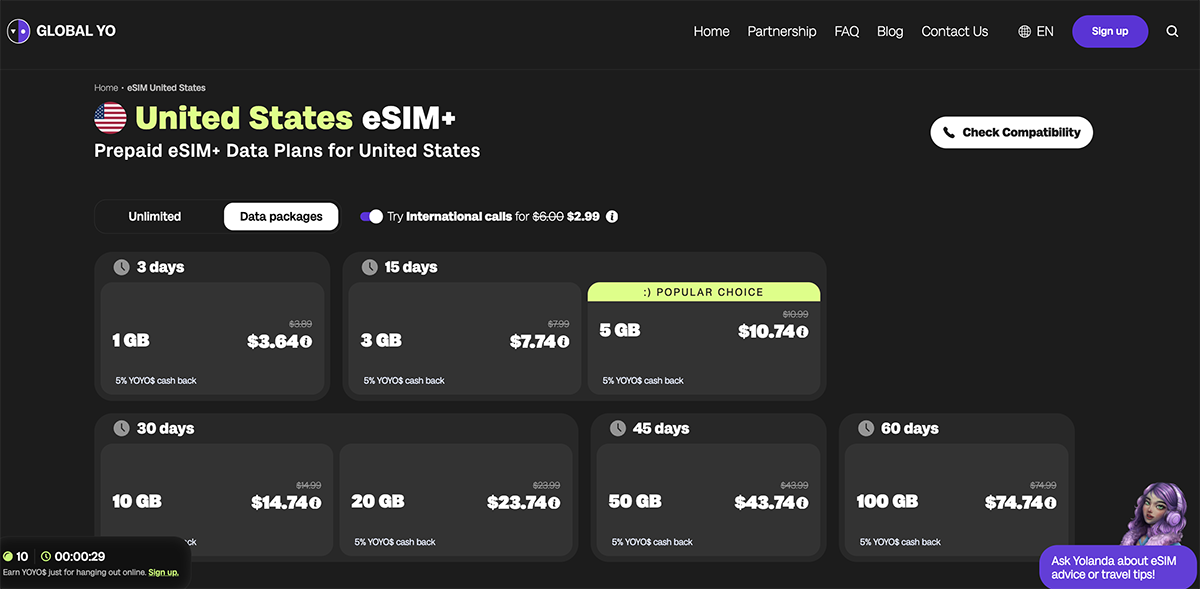Click the Global YO logo icon
Viewport: 1200px width, 589px height.
click(18, 31)
